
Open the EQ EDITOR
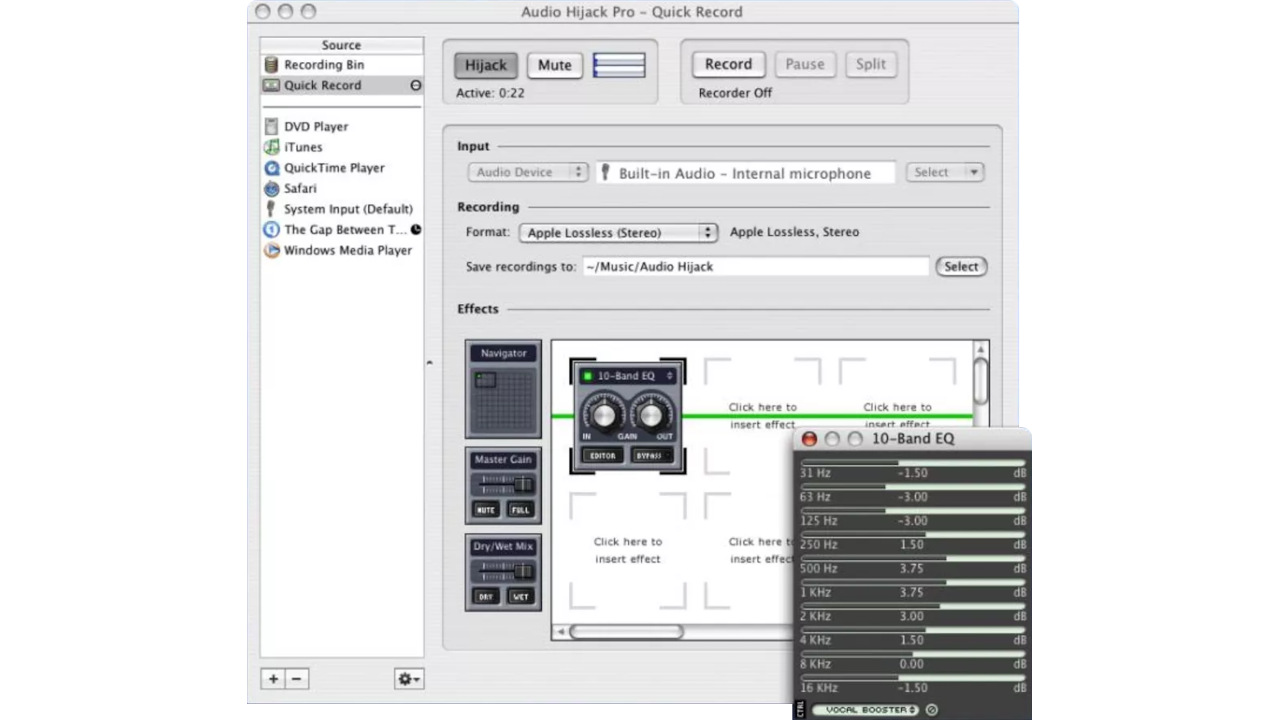coord(601,456)
